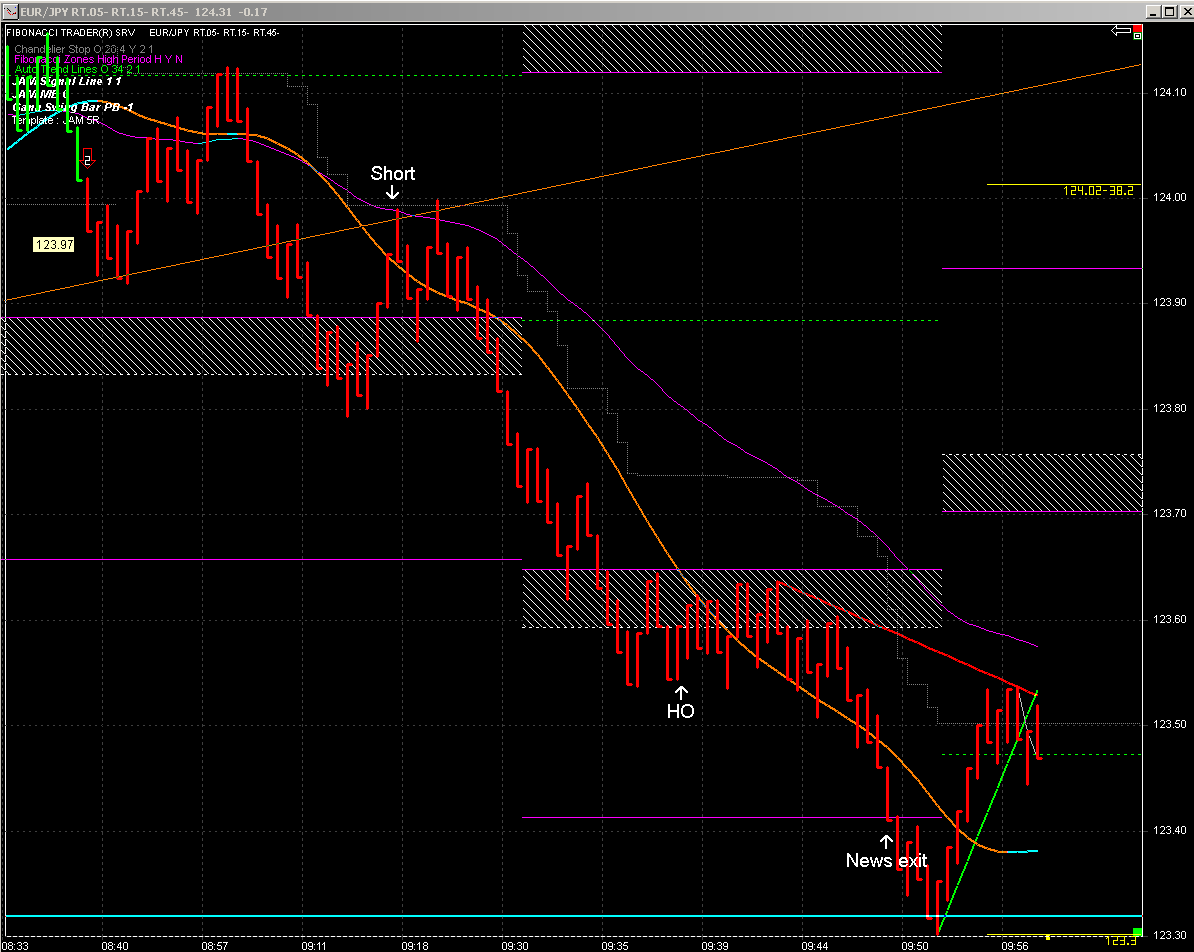Image resolution: width=1194 pixels, height=952 pixels.
Task: Click the white left-pointing arrow icon
Action: point(1121,30)
